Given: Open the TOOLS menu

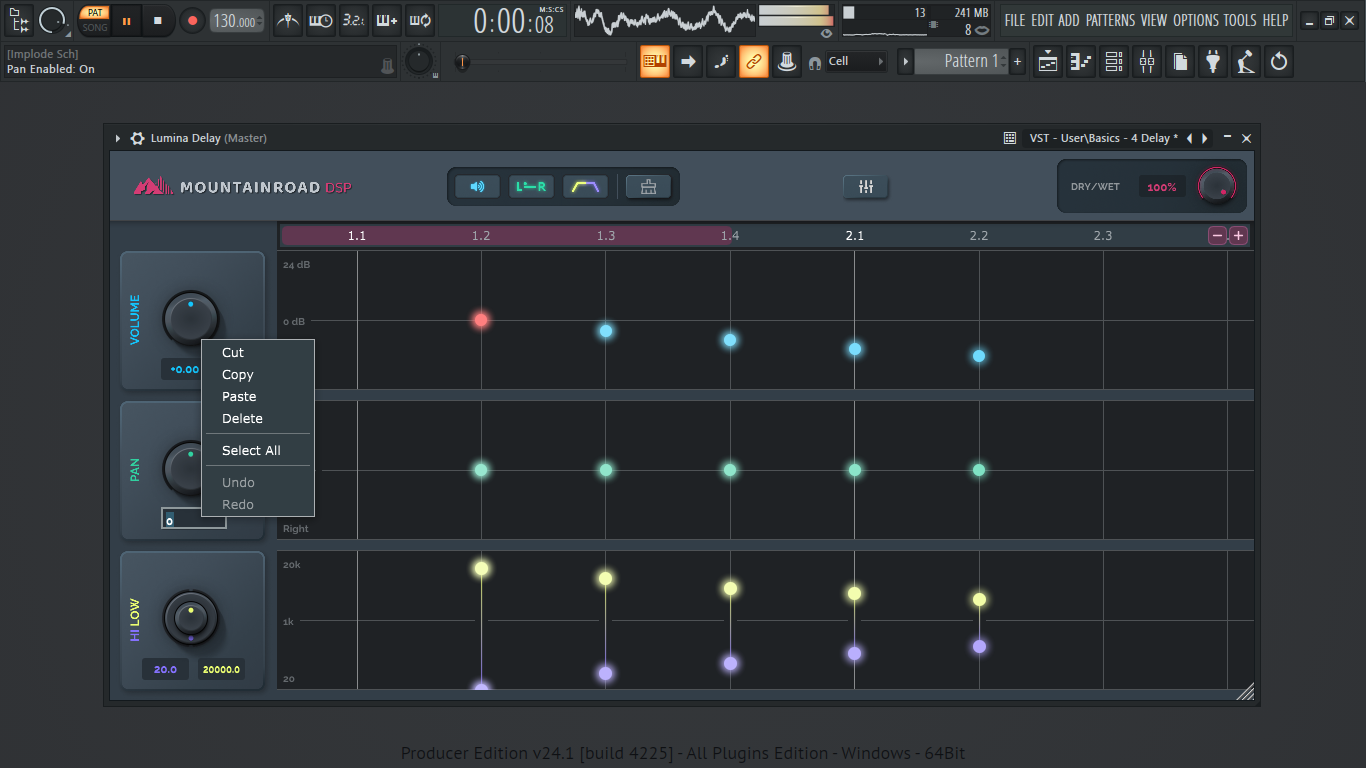Looking at the screenshot, I should pyautogui.click(x=1240, y=20).
